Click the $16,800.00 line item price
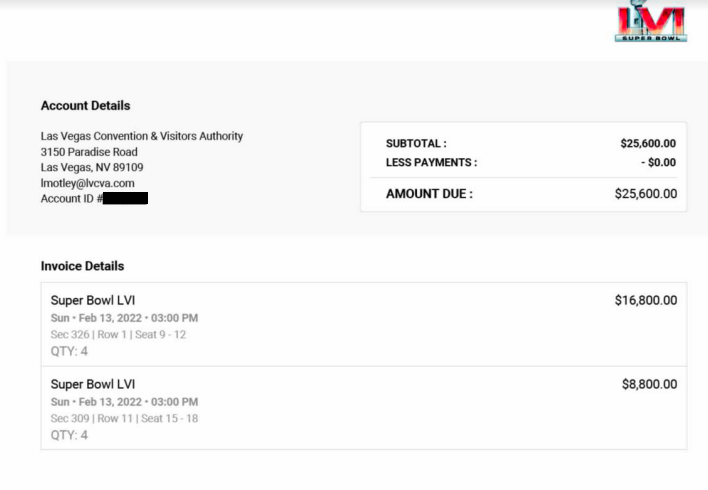The image size is (708, 490). click(x=645, y=300)
